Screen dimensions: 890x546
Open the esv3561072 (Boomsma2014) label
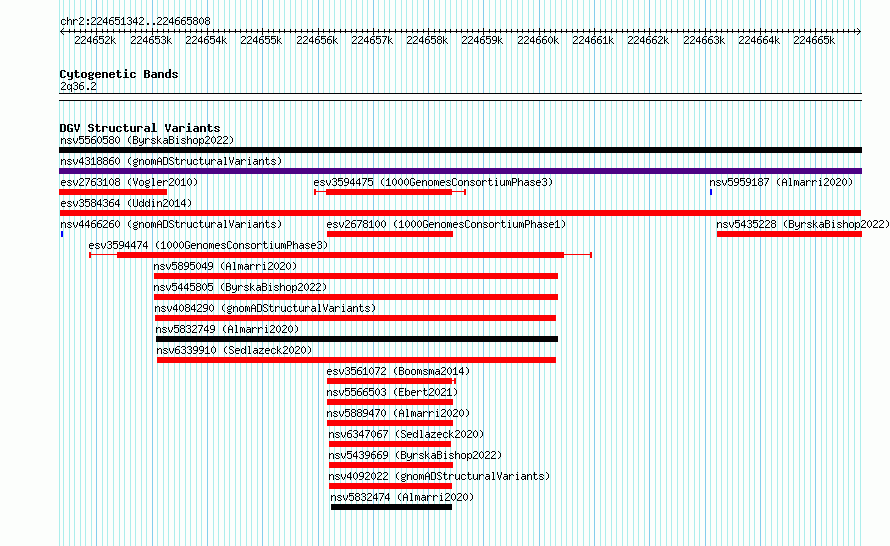(398, 371)
